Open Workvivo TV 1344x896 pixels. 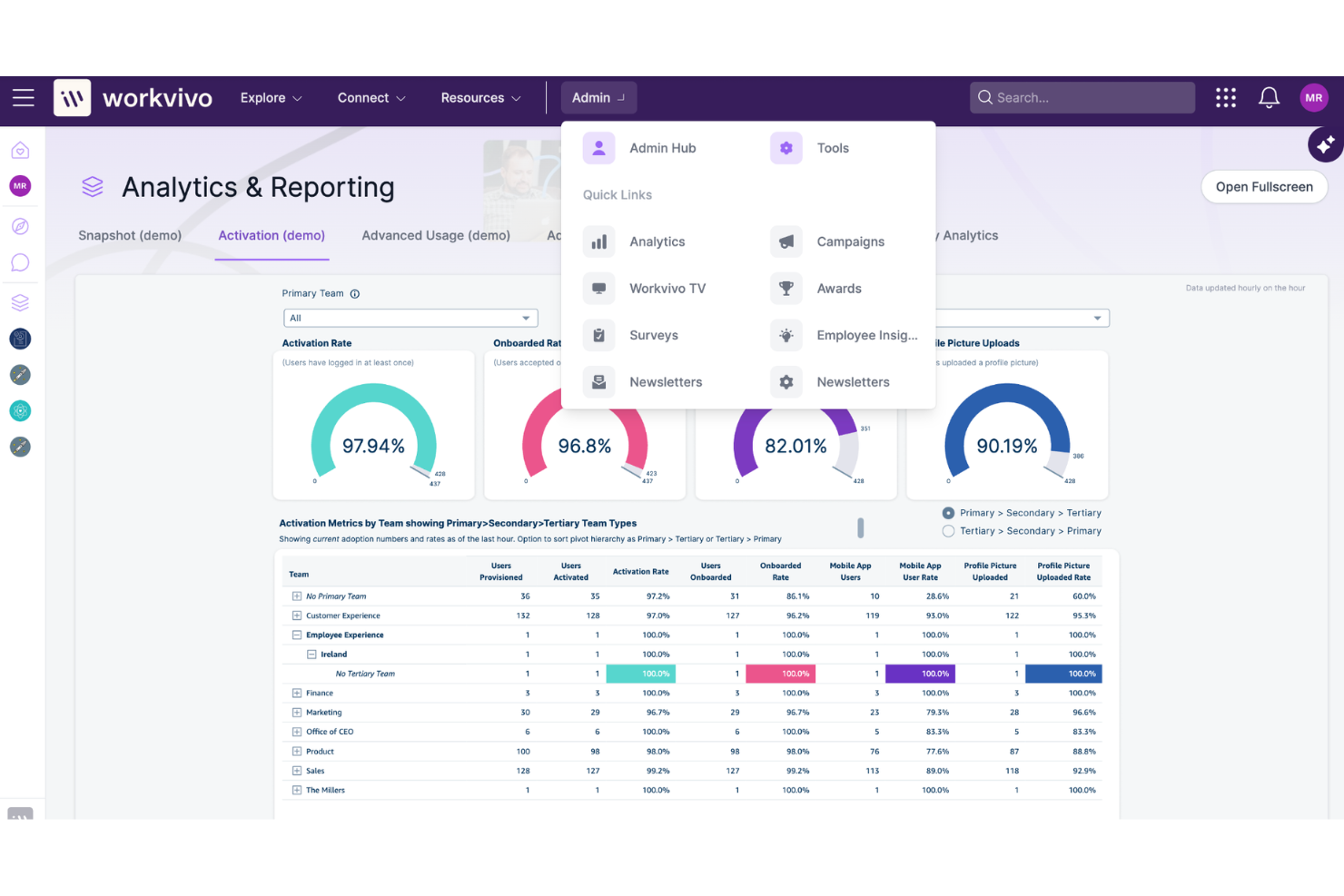click(667, 288)
